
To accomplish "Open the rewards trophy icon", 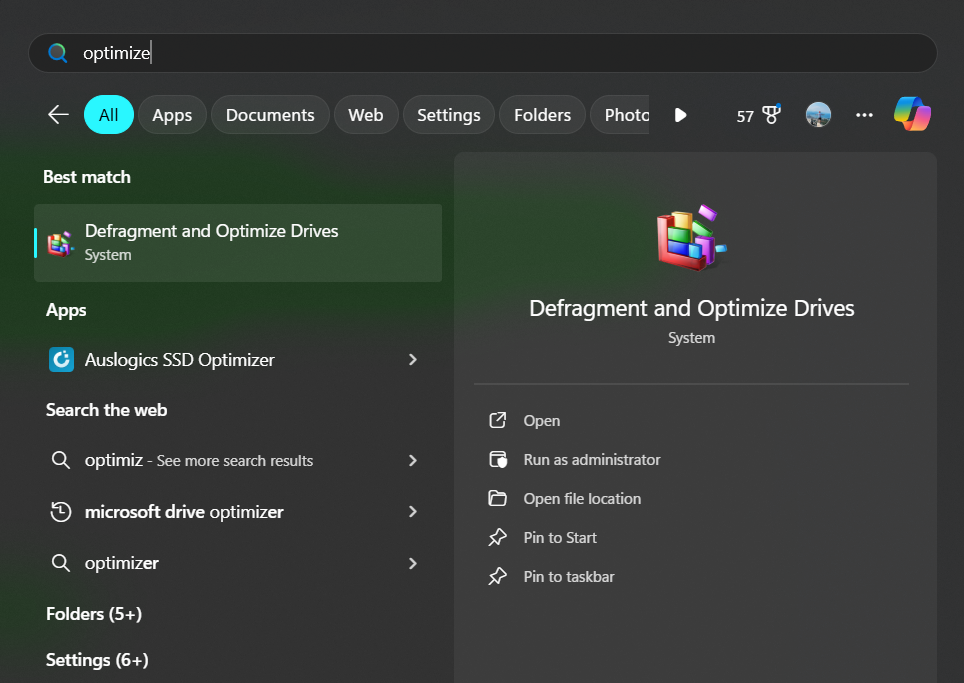I will [x=771, y=115].
